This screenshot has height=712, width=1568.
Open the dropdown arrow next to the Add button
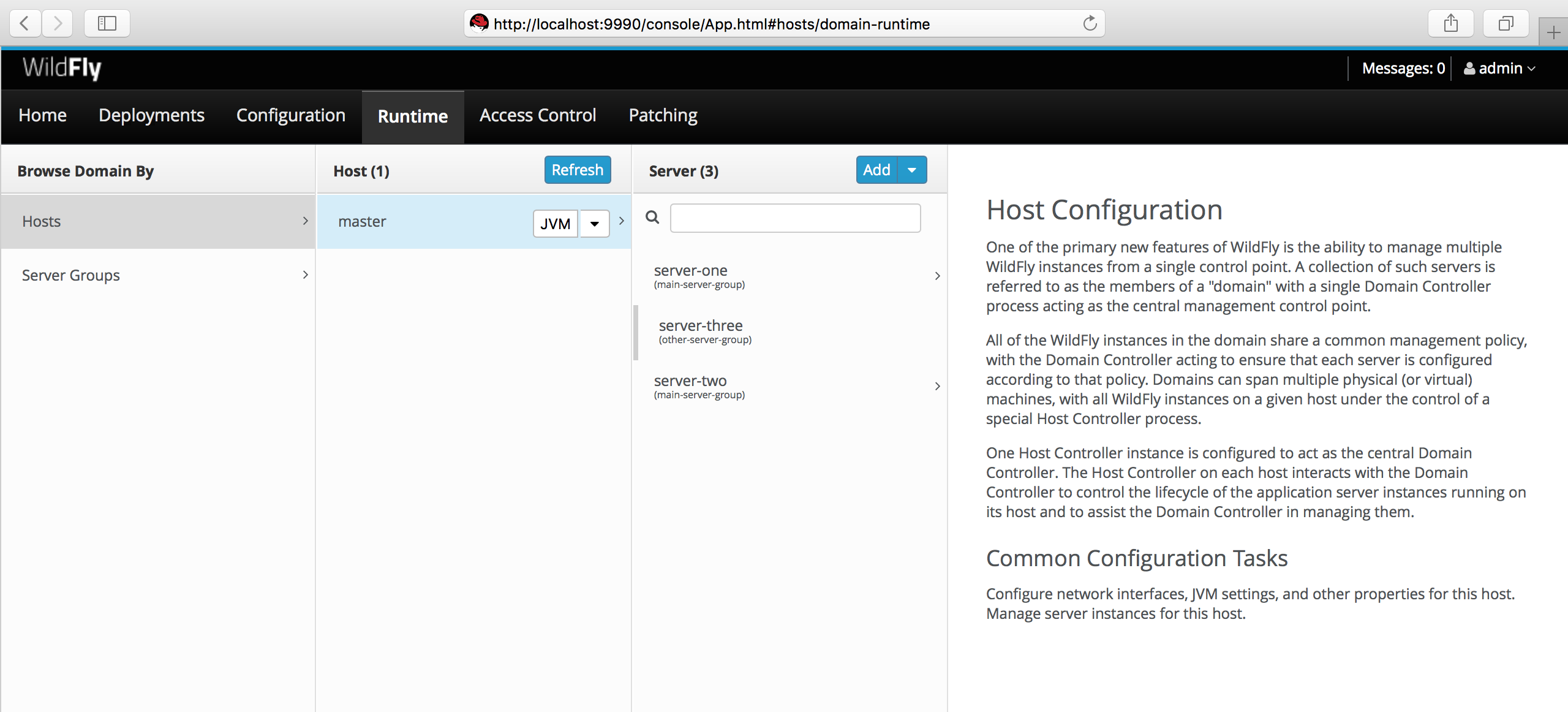[x=912, y=170]
